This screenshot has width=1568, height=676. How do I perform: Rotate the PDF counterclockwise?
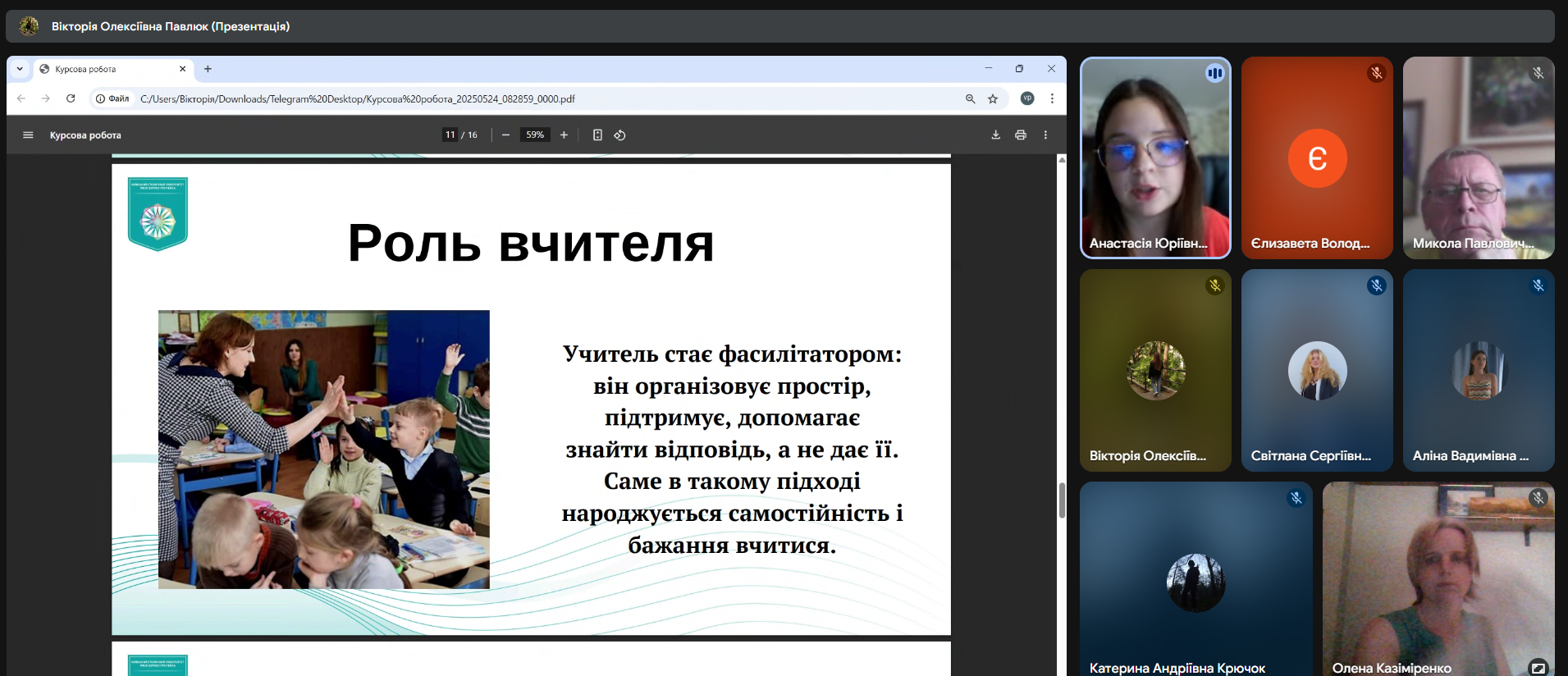pyautogui.click(x=620, y=135)
